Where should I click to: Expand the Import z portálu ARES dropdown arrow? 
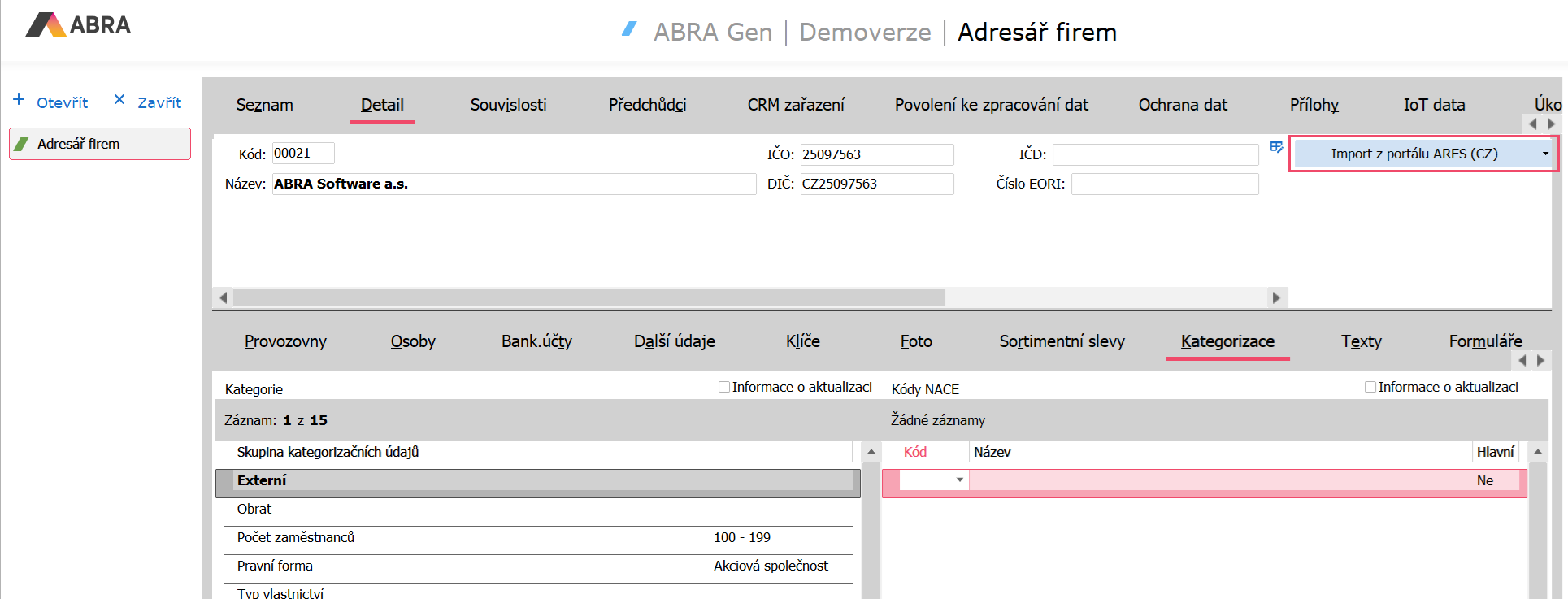(1544, 154)
